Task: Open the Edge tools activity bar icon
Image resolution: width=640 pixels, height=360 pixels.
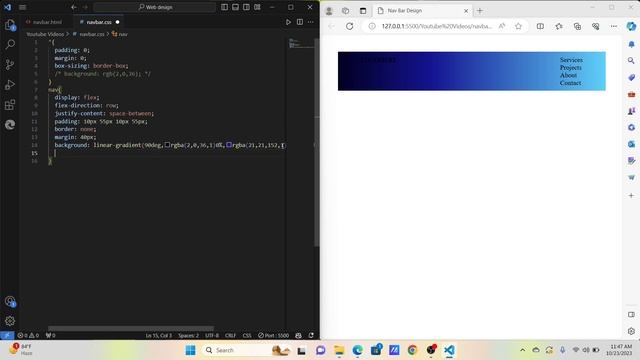Action: [10, 124]
